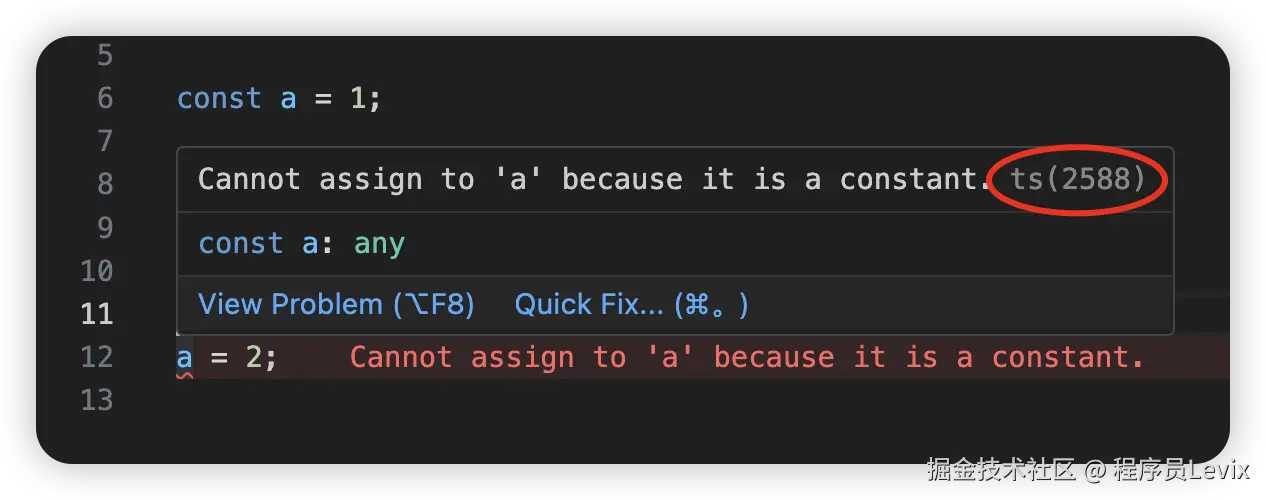Select line number 10 in the gutter
The image size is (1266, 500).
[x=96, y=271]
